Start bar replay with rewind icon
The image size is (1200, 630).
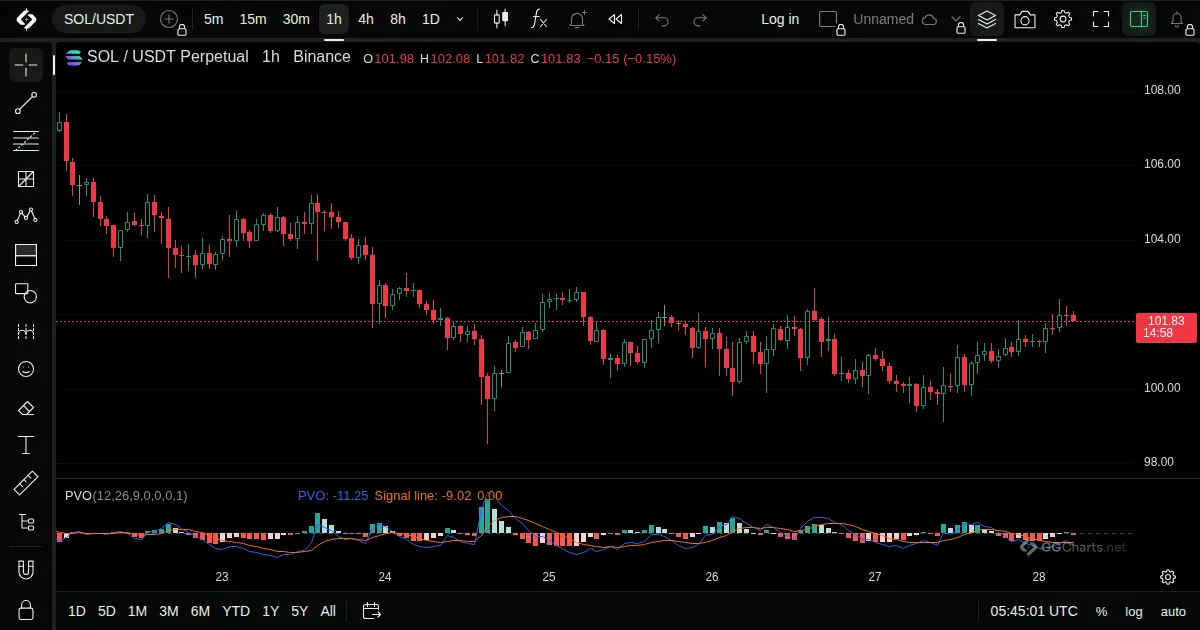(616, 19)
